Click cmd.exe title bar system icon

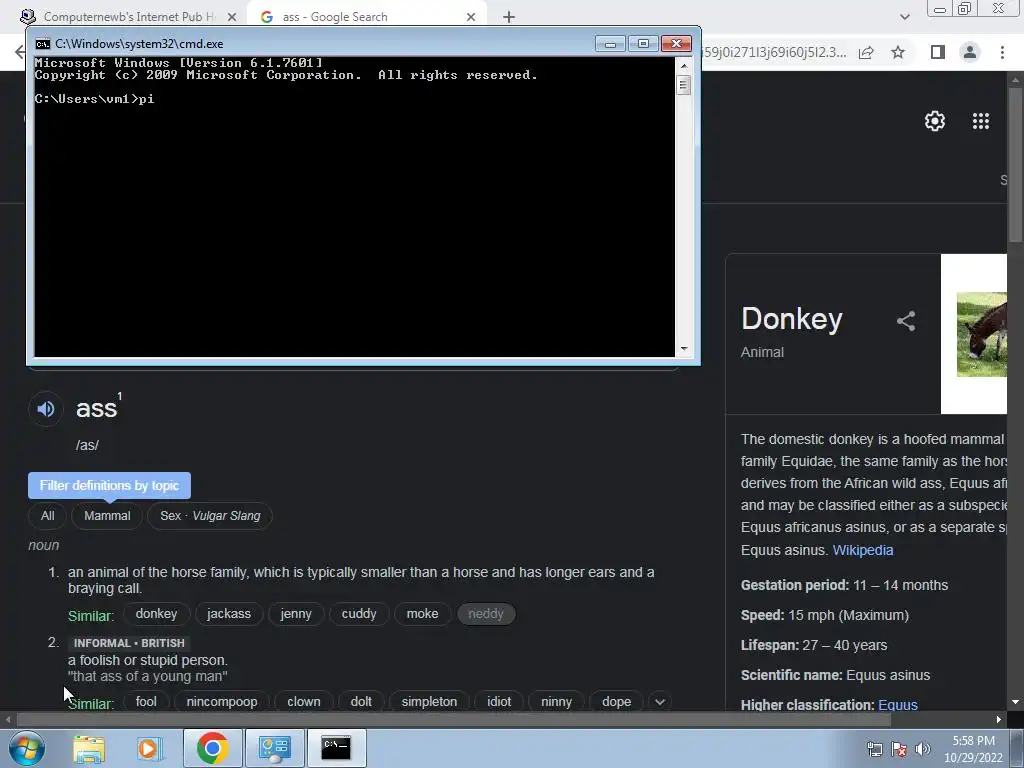tap(42, 44)
